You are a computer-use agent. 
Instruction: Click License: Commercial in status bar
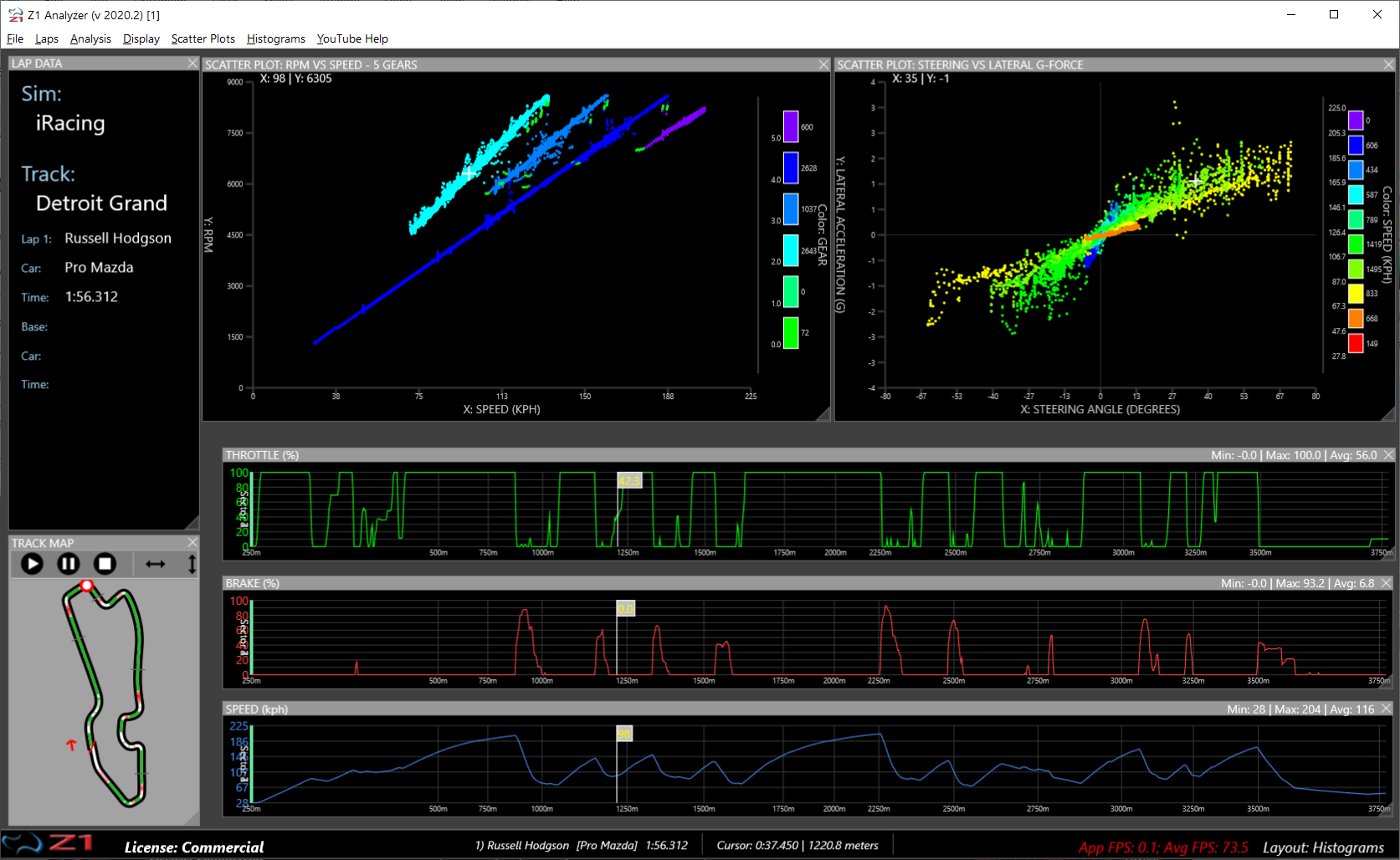pos(194,847)
